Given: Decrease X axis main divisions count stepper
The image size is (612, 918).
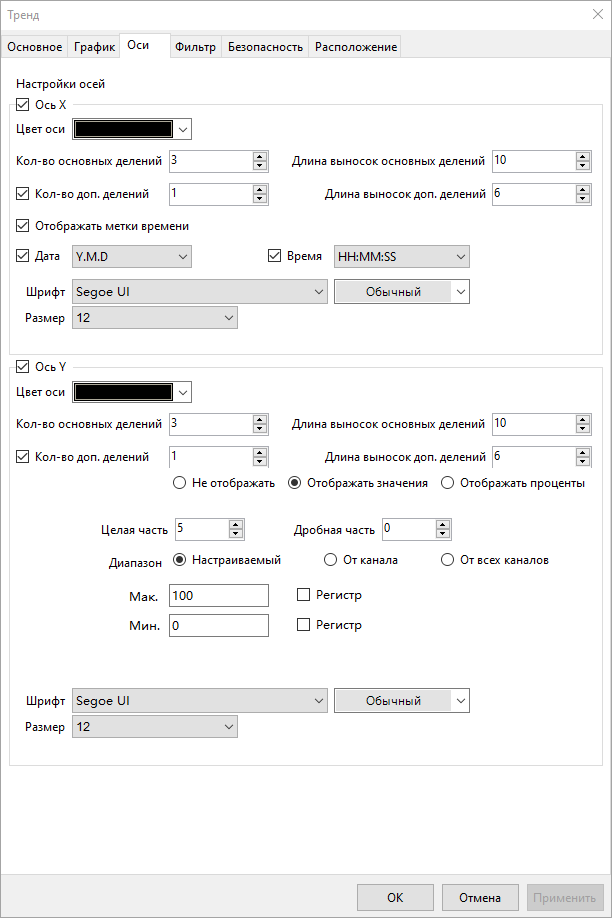Looking at the screenshot, I should point(260,166).
